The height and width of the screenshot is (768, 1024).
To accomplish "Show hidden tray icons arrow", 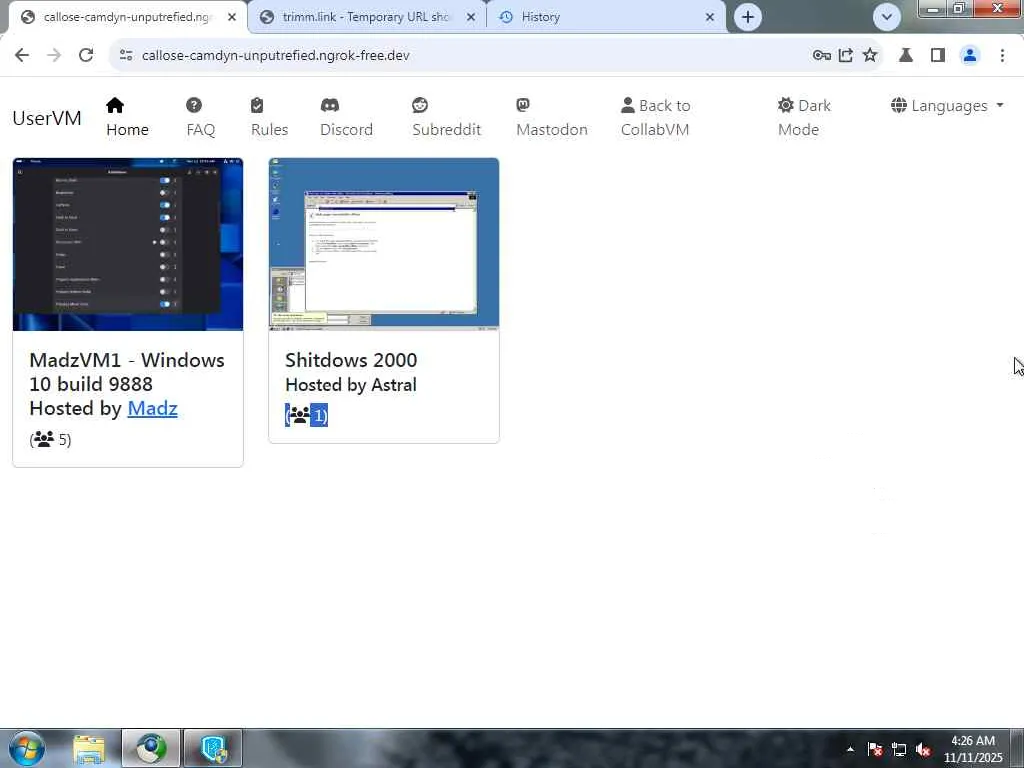I will [x=850, y=749].
